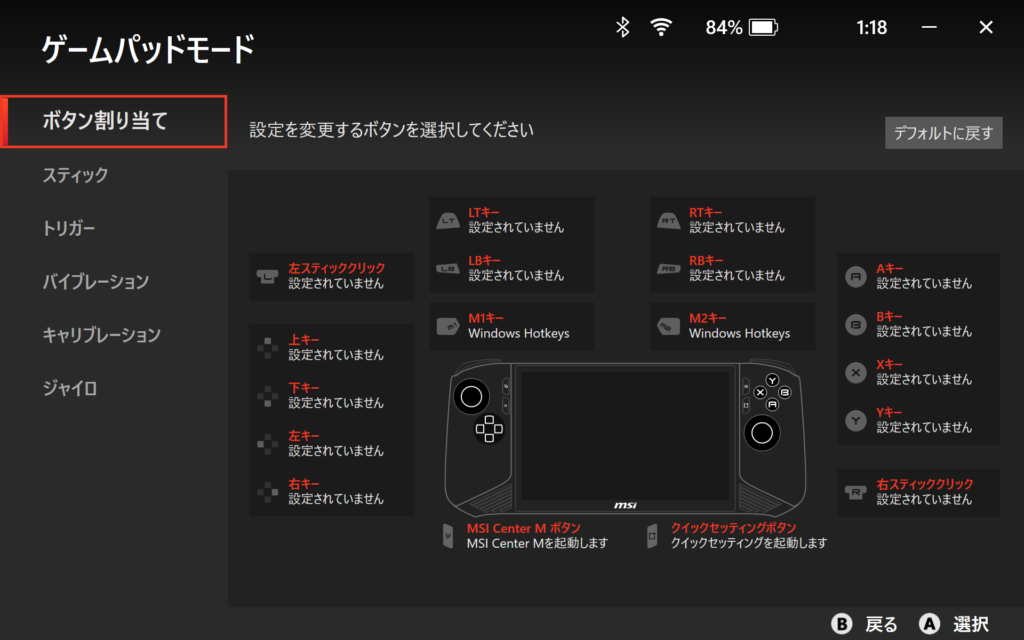Click the RT key trigger icon
The image size is (1024, 640).
[669, 221]
